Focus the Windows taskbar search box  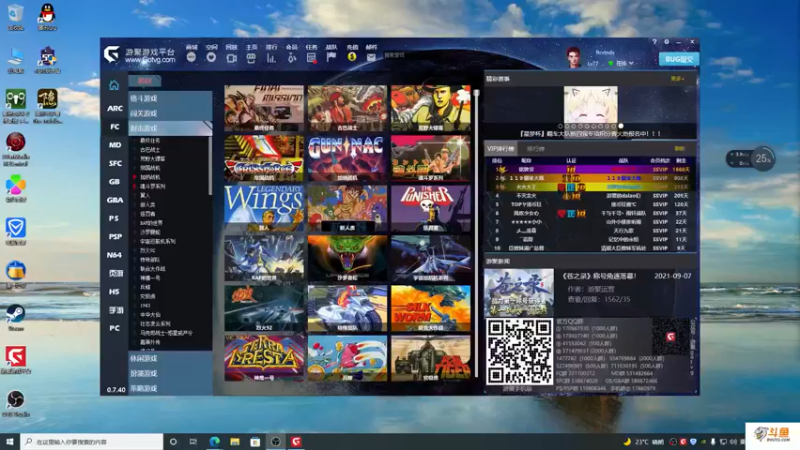[92, 442]
